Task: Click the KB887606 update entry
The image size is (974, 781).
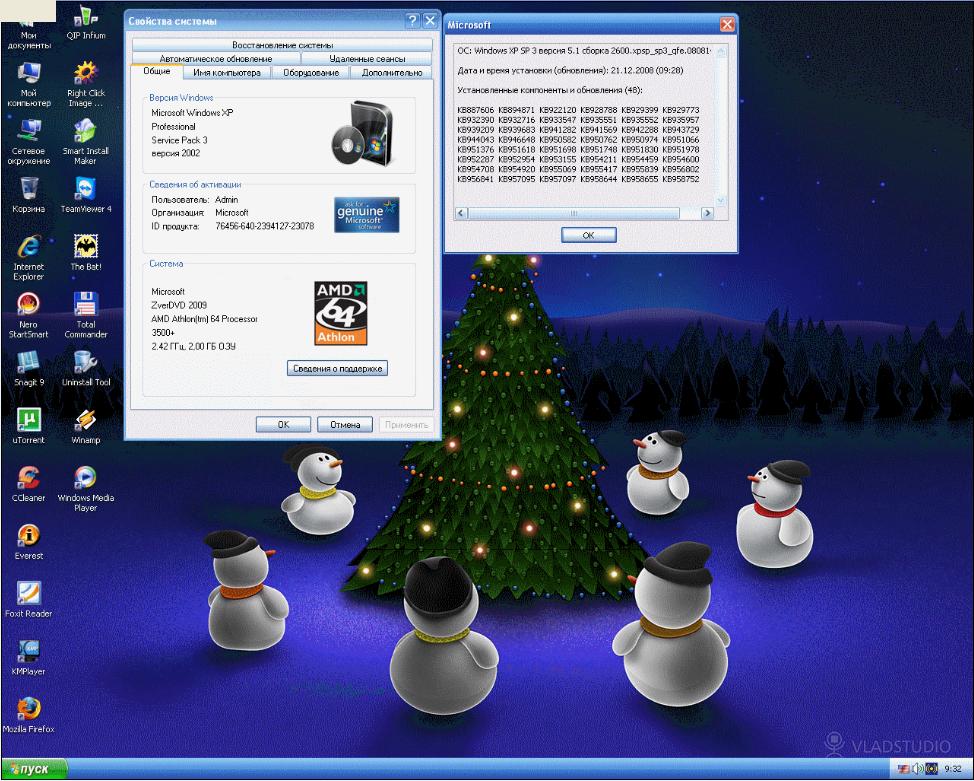Action: click(x=476, y=110)
